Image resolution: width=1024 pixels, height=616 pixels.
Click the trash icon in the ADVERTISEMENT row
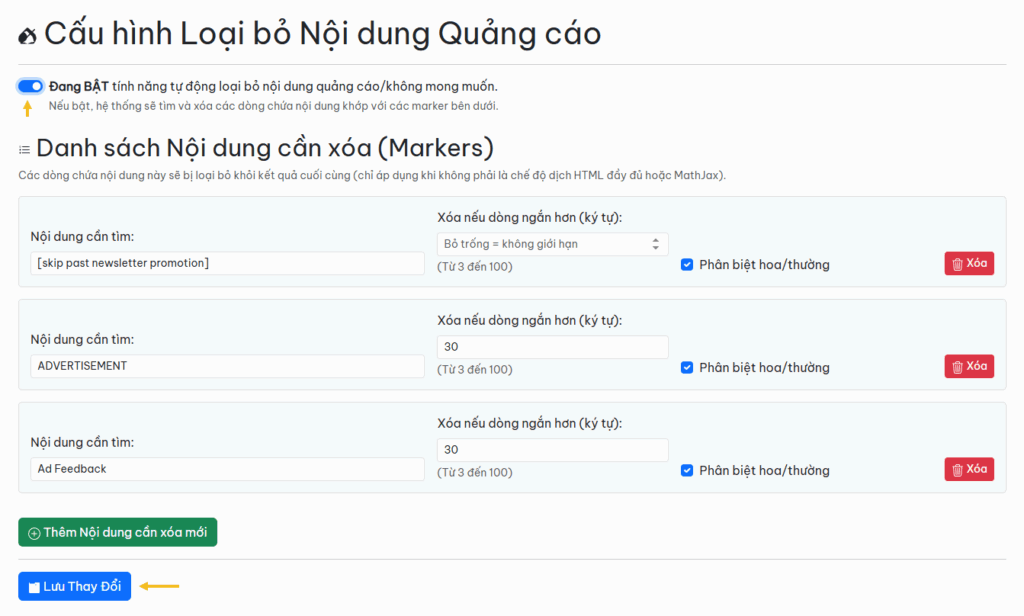[957, 366]
